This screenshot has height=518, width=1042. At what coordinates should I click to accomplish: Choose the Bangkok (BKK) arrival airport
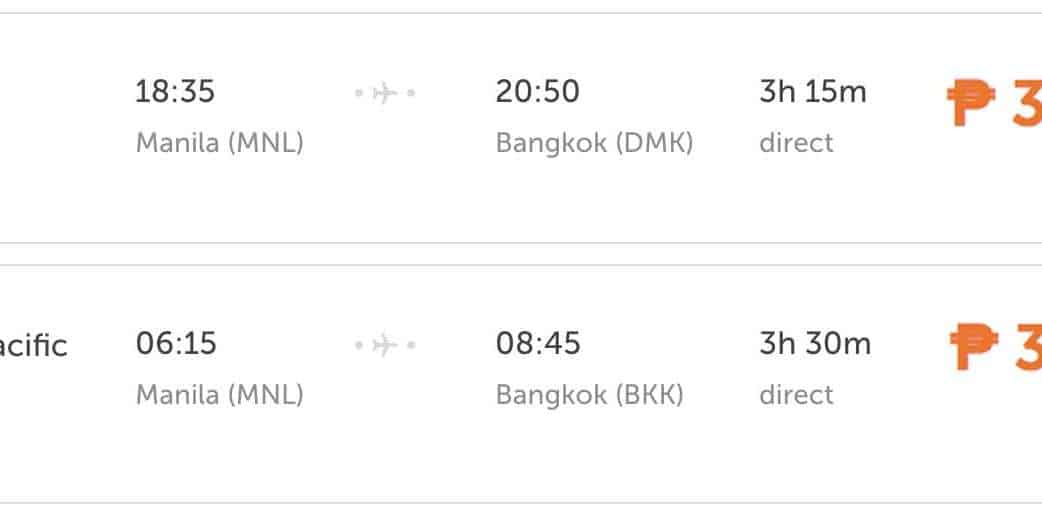590,395
